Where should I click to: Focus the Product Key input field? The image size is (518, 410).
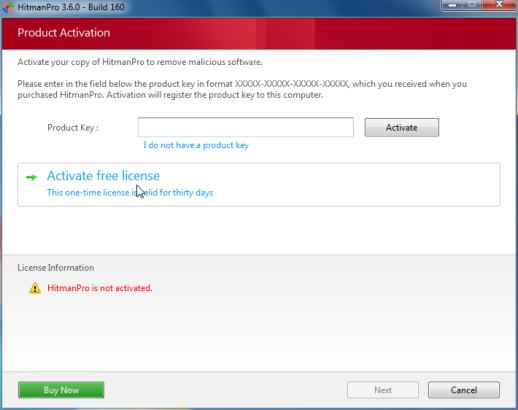point(246,127)
